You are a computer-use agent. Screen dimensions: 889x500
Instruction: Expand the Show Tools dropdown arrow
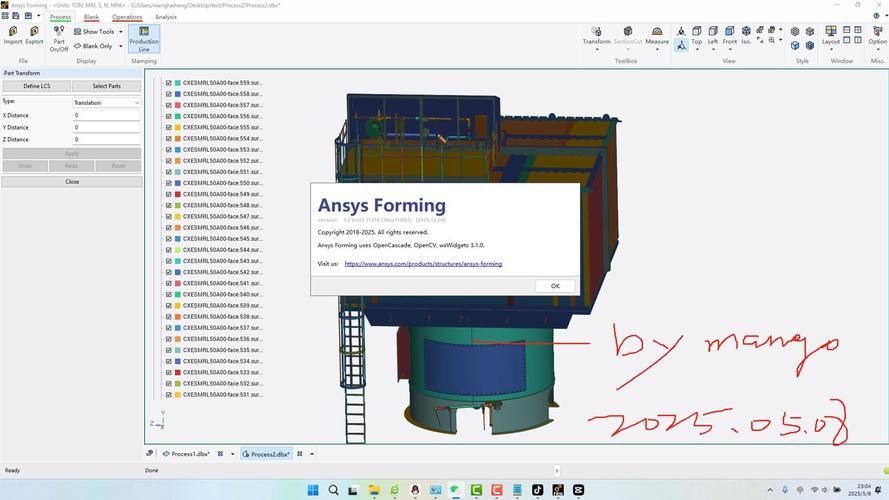[x=121, y=32]
